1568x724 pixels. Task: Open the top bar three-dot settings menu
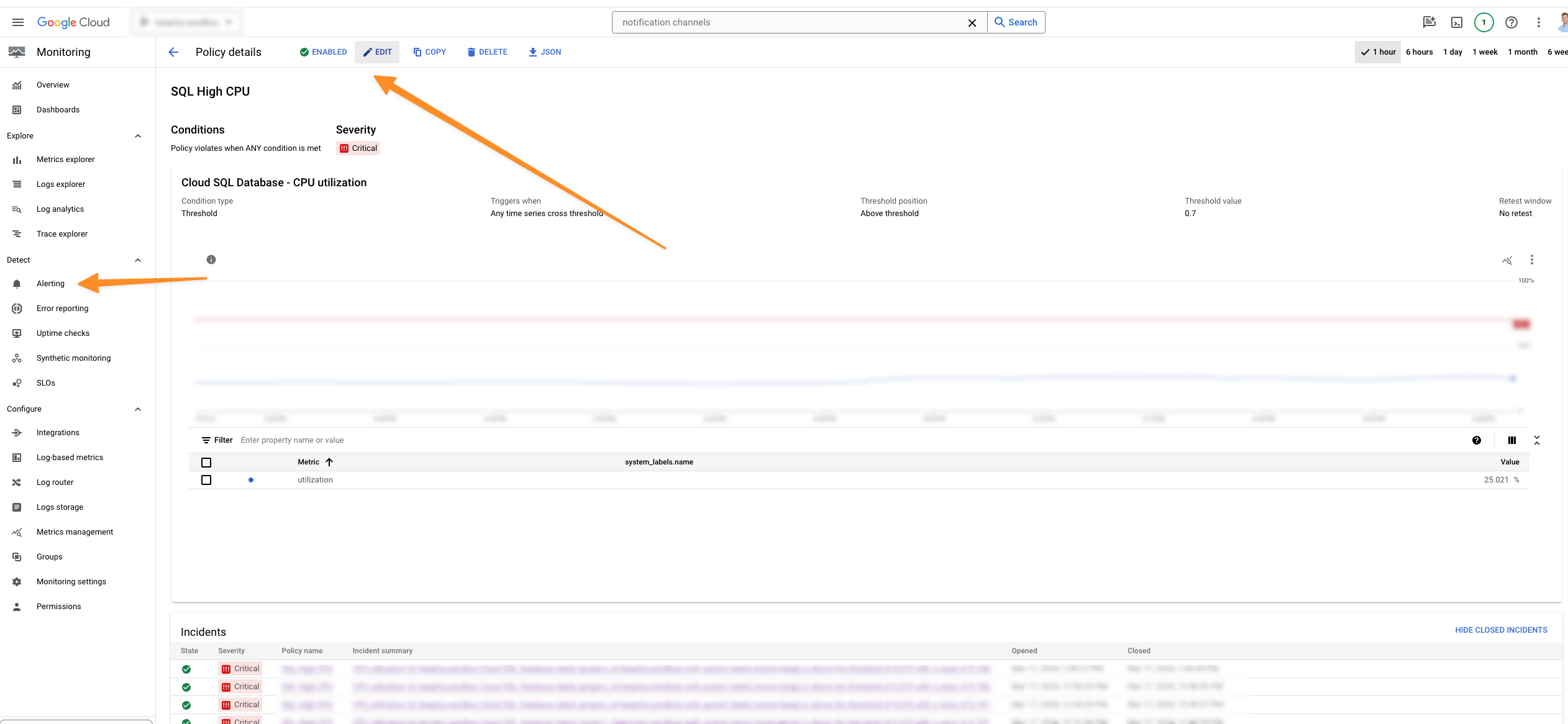(1539, 22)
